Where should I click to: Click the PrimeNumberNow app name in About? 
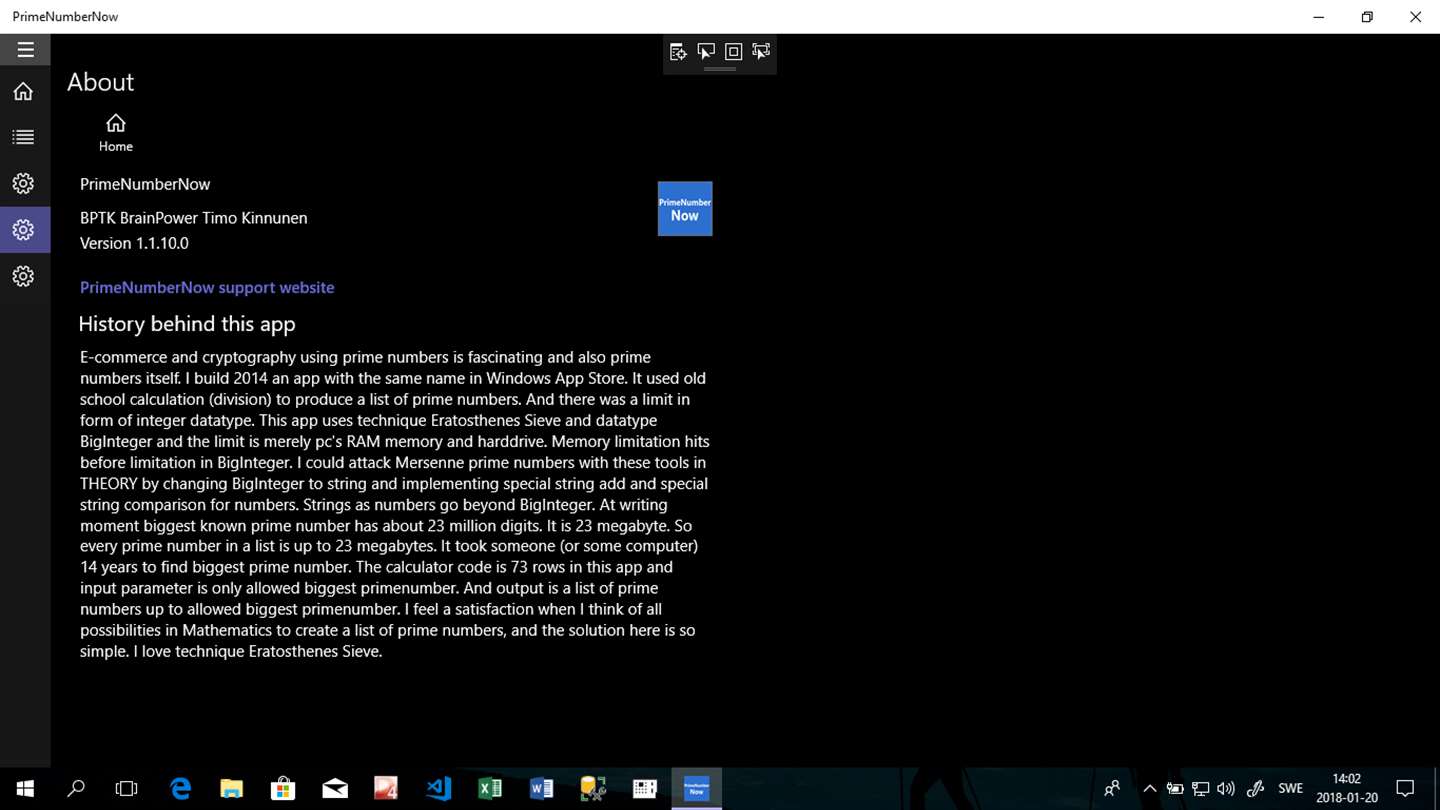click(x=145, y=184)
